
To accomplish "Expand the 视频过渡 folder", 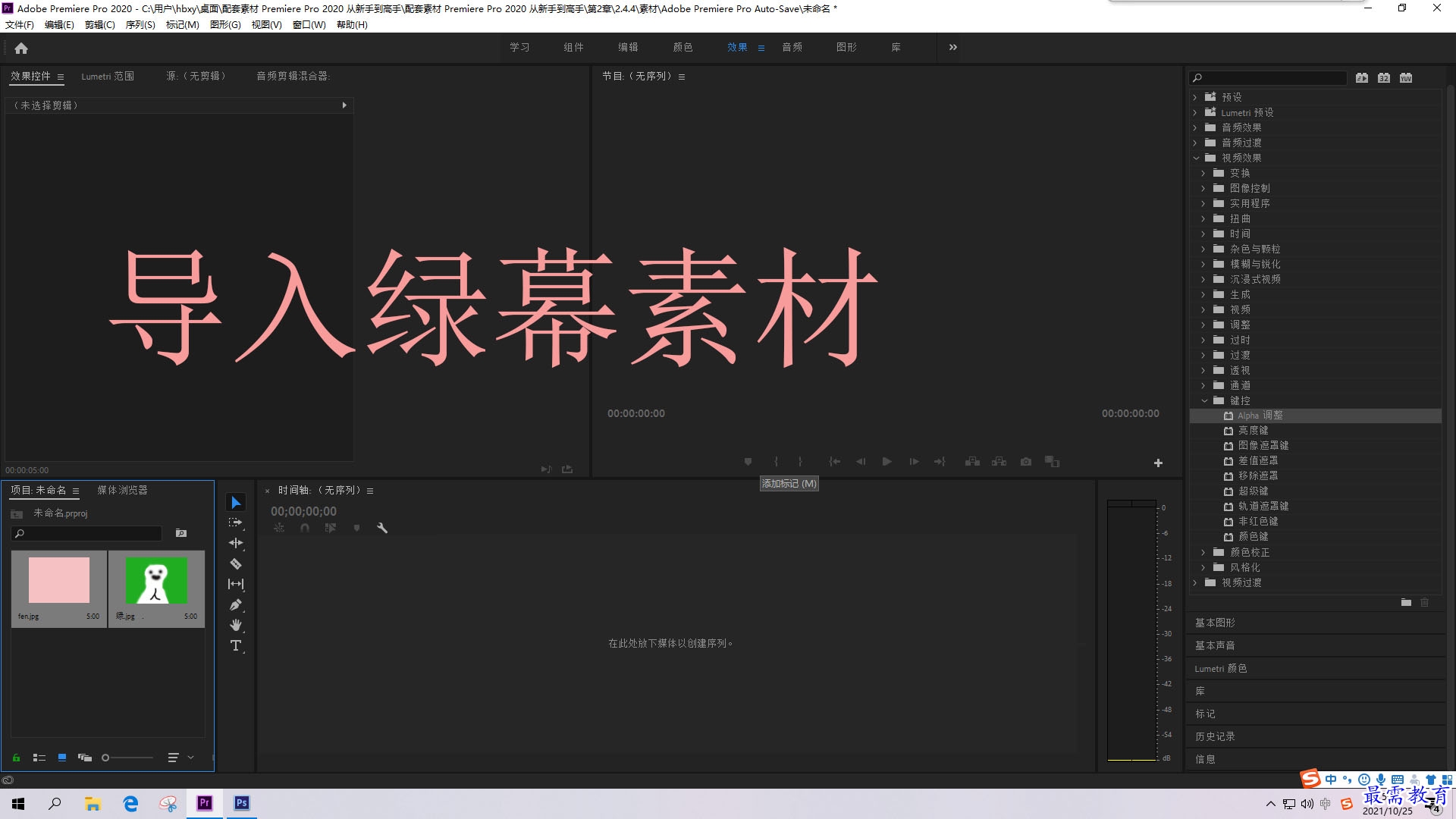I will coord(1195,582).
